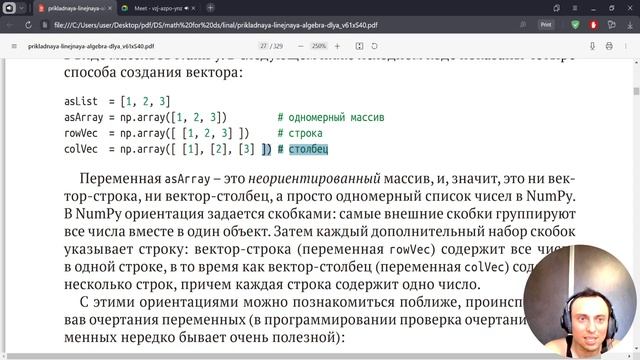Click the webcam video overlay
This screenshot has height=360, width=640.
pos(580,301)
